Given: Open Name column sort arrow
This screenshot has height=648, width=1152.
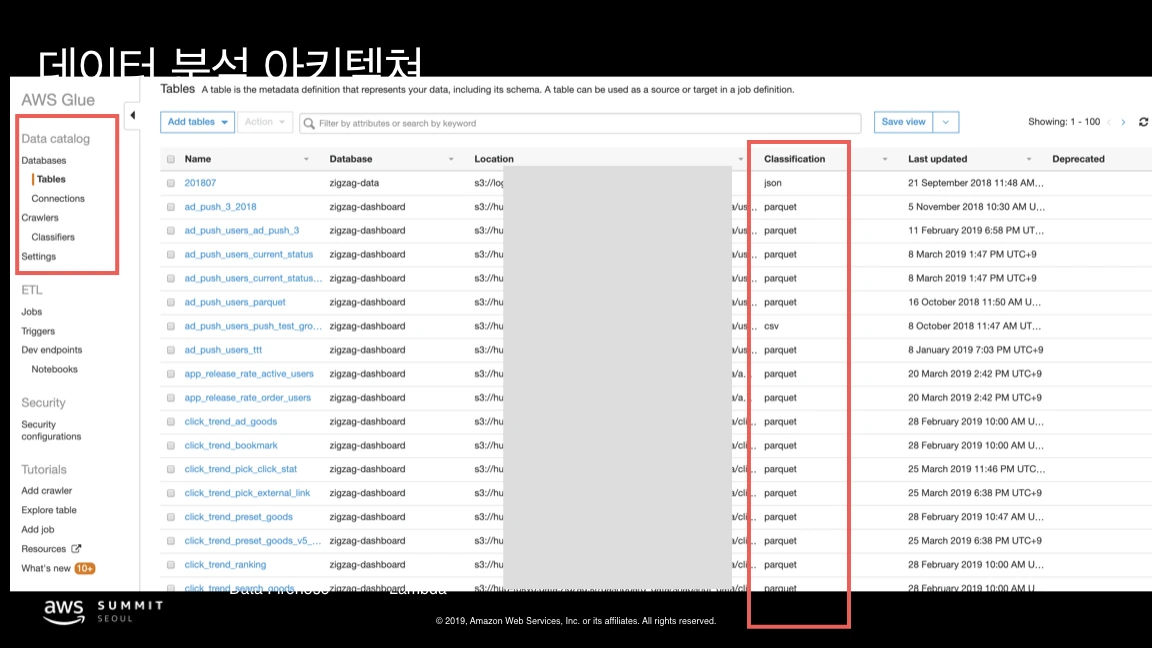Looking at the screenshot, I should (x=306, y=159).
